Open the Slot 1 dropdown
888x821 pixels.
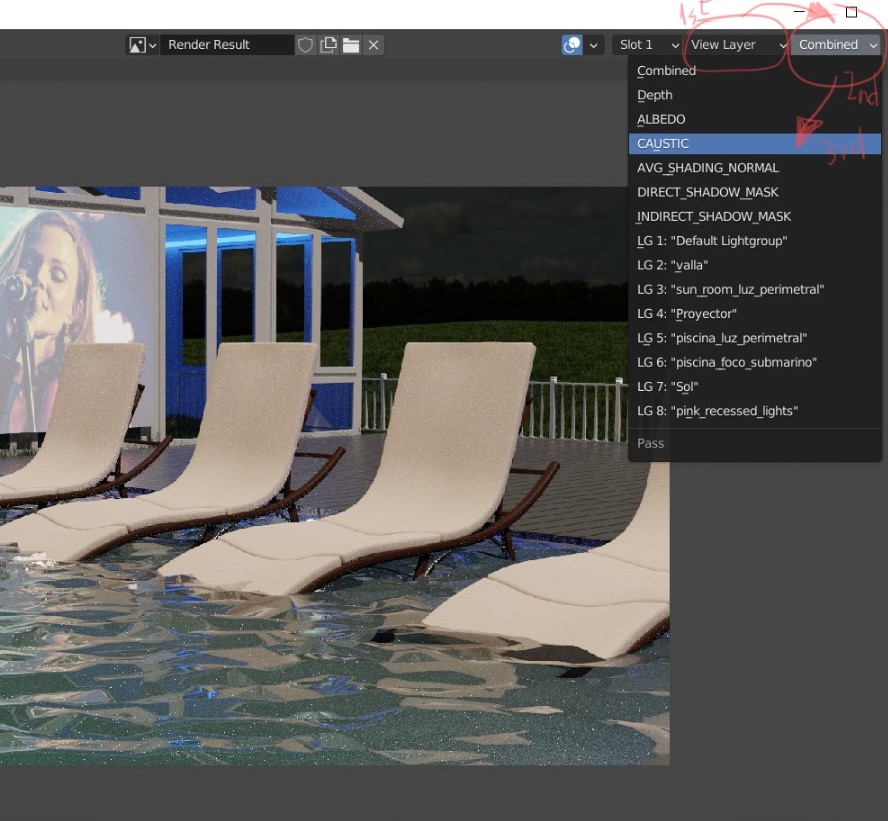coord(647,45)
